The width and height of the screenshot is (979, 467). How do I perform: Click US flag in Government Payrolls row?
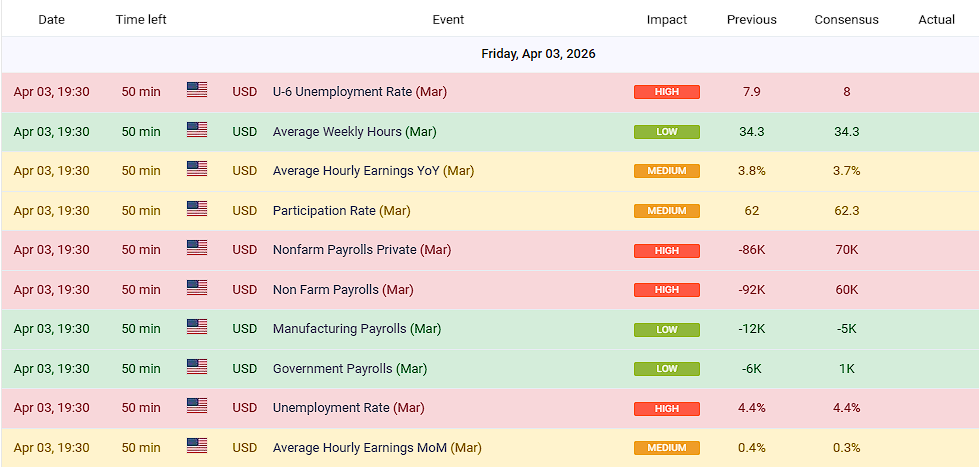tap(197, 367)
